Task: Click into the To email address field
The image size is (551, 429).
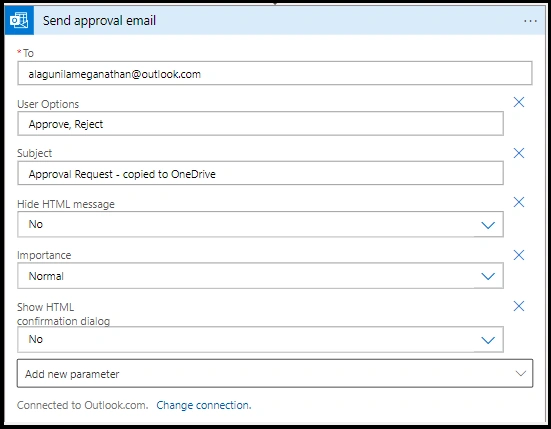Action: pos(275,73)
